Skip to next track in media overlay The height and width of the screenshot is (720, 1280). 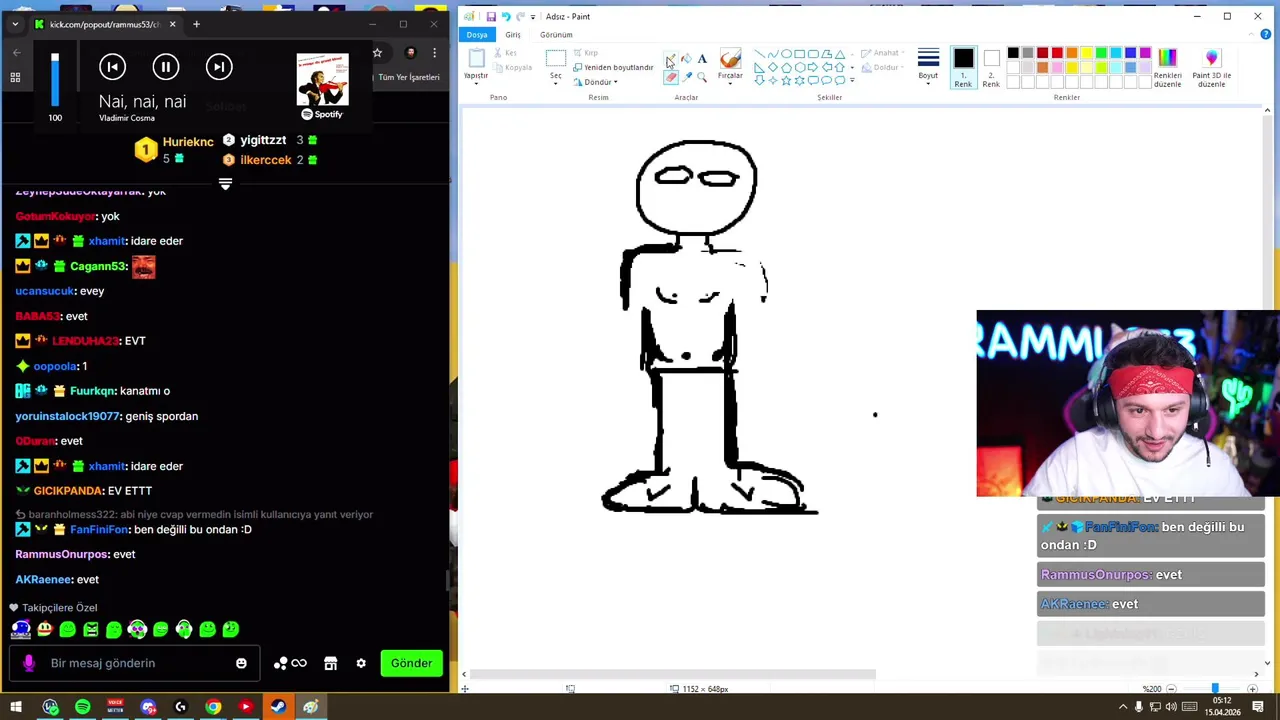(x=219, y=67)
